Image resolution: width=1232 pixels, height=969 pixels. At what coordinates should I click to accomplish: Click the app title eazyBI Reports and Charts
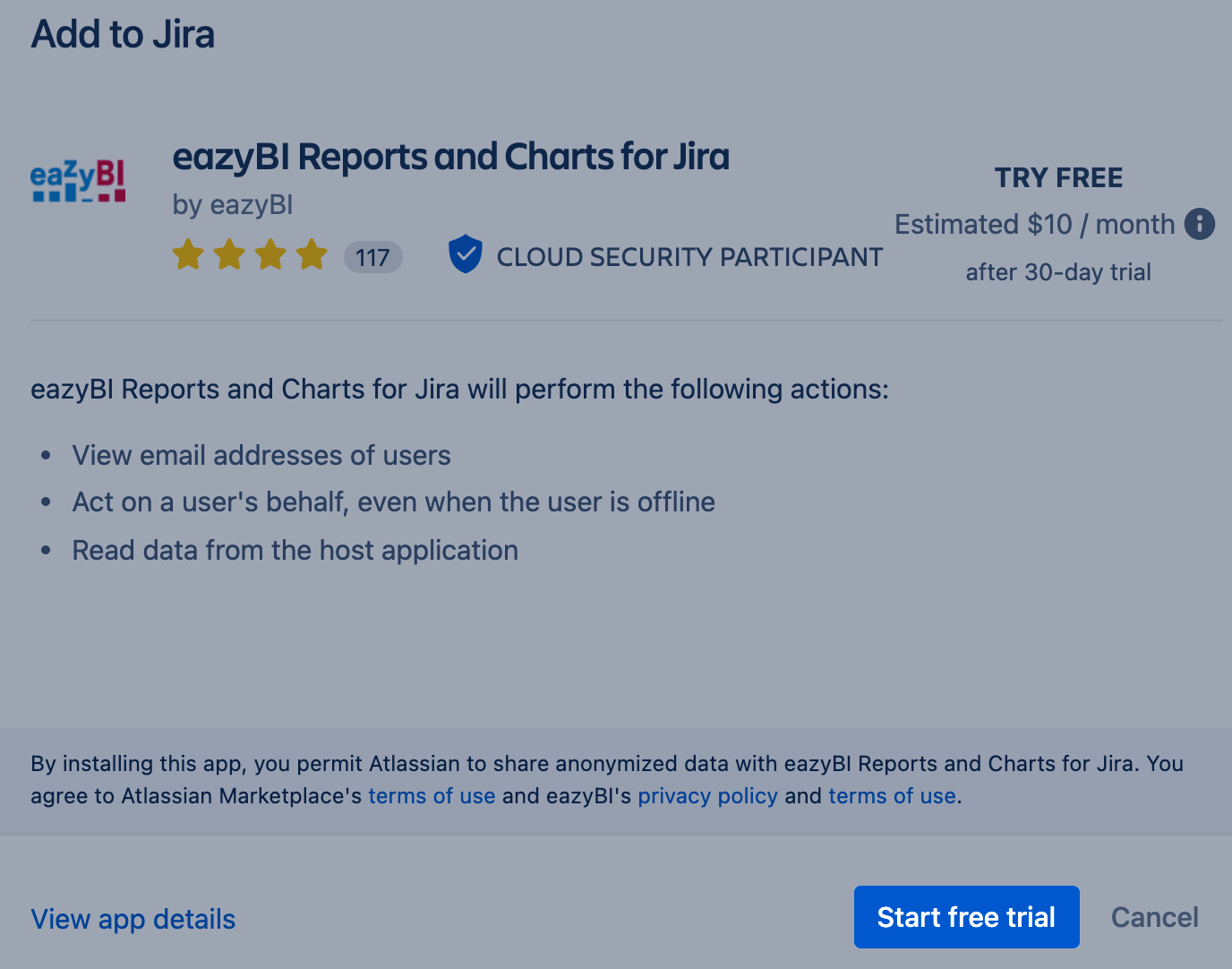pyautogui.click(x=450, y=157)
